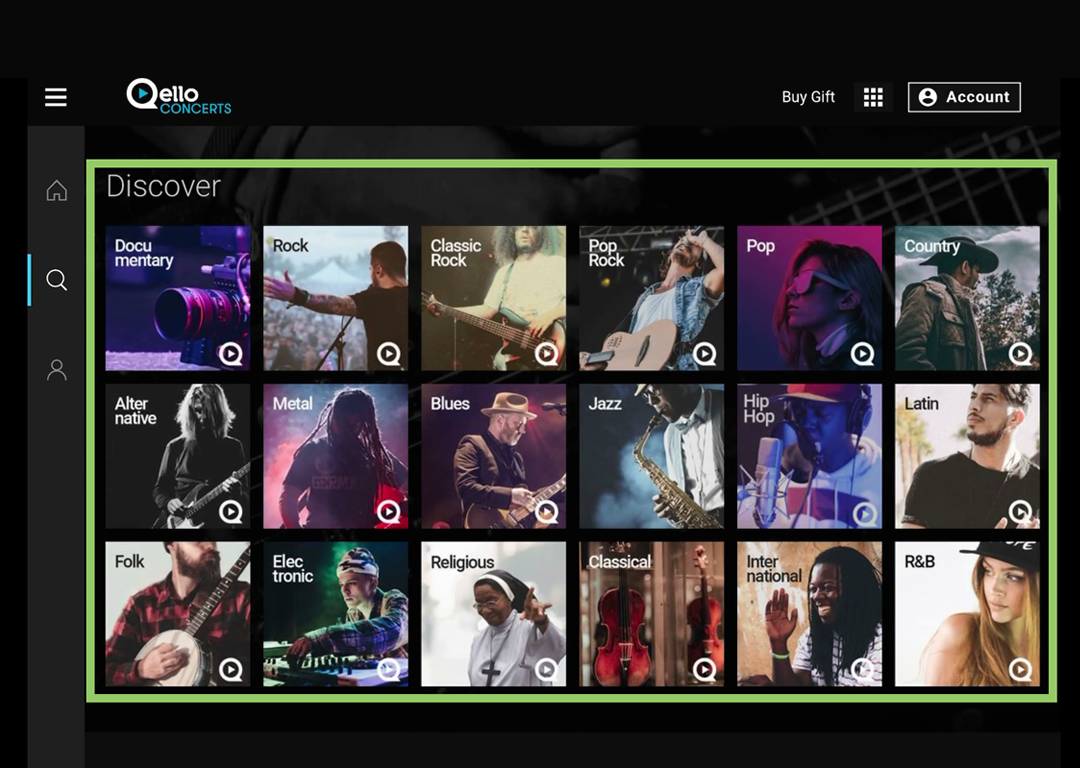Open the apps grid icon
The width and height of the screenshot is (1080, 768).
873,97
